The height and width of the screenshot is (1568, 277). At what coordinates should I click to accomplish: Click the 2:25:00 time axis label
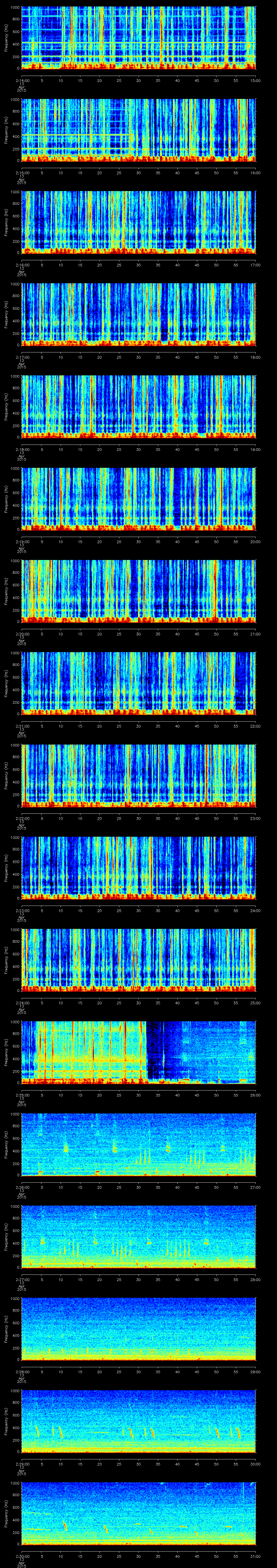pyautogui.click(x=21, y=1095)
